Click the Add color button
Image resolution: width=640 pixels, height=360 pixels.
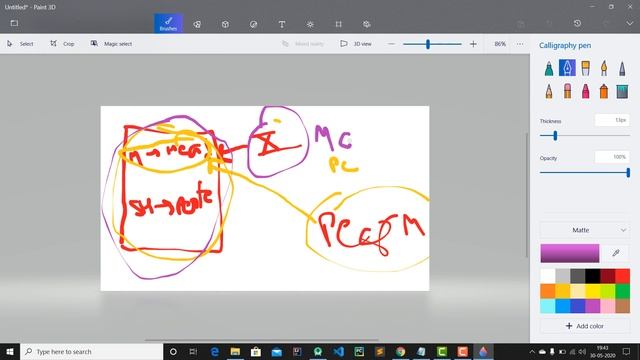point(584,326)
